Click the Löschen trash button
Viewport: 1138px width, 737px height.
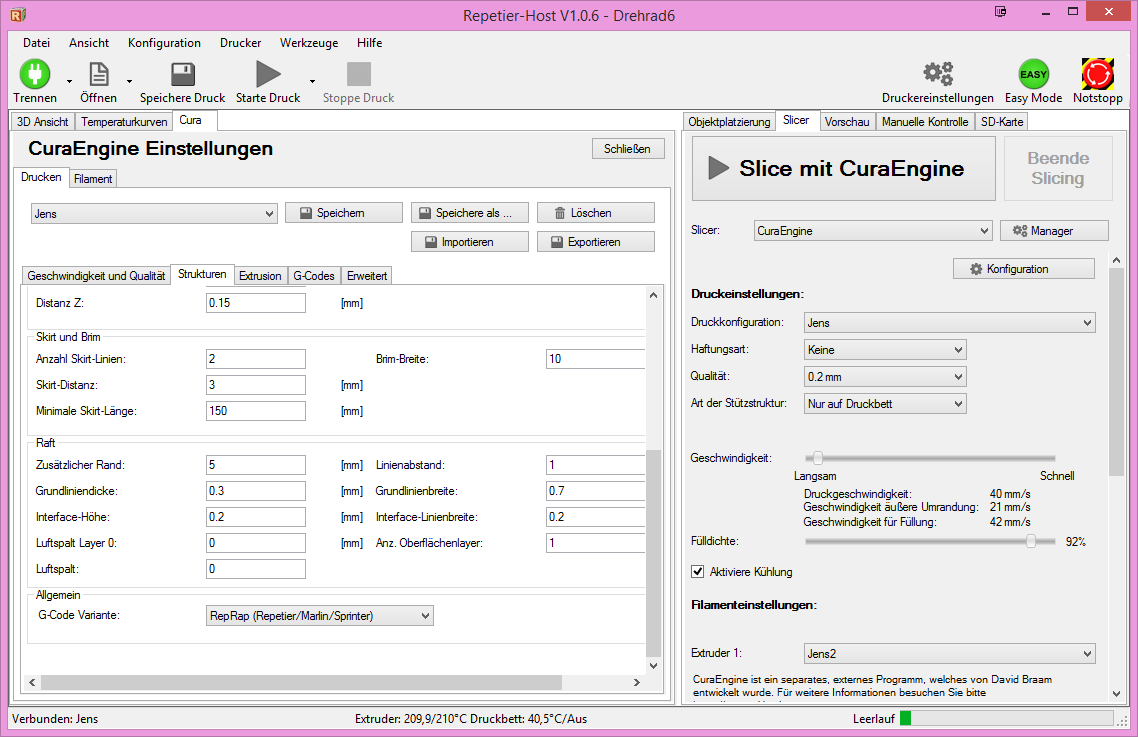[x=595, y=213]
